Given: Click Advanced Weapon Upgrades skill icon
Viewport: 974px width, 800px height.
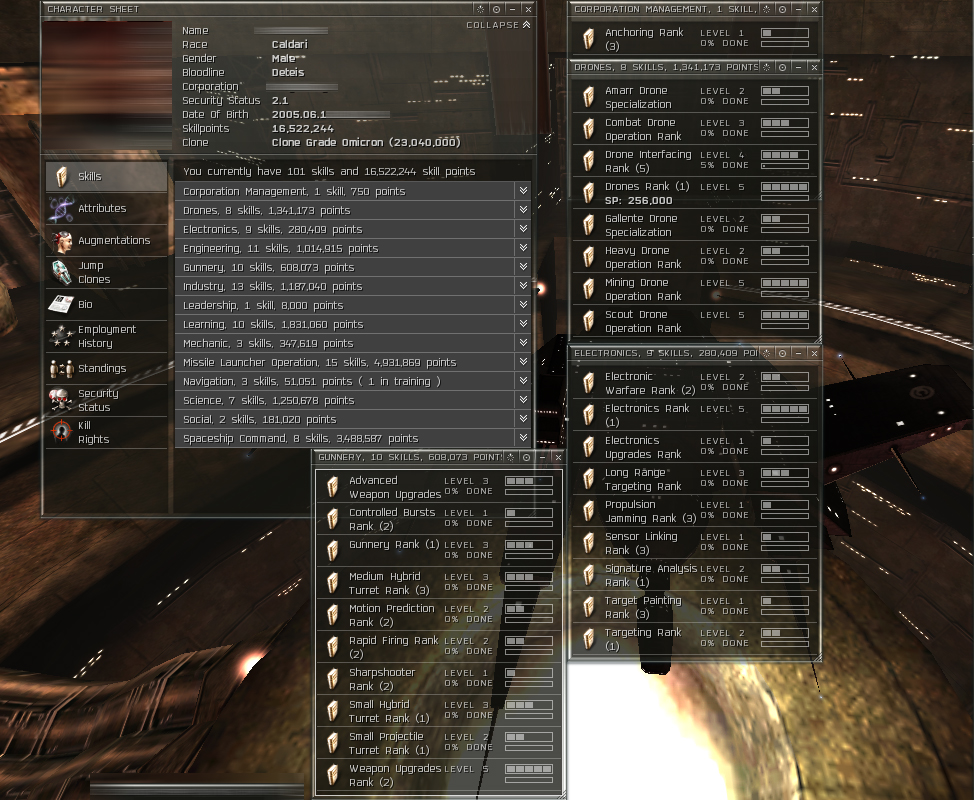Looking at the screenshot, I should click(332, 487).
